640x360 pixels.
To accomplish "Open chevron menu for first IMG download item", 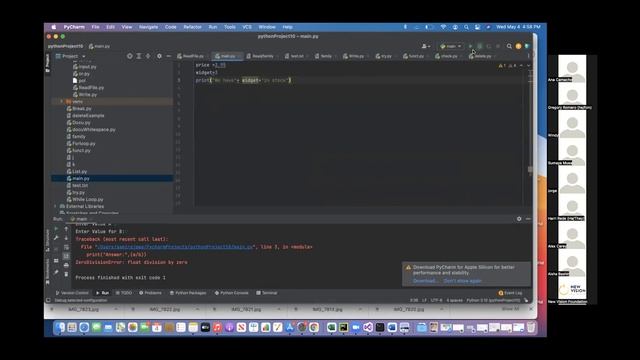I will point(116,309).
